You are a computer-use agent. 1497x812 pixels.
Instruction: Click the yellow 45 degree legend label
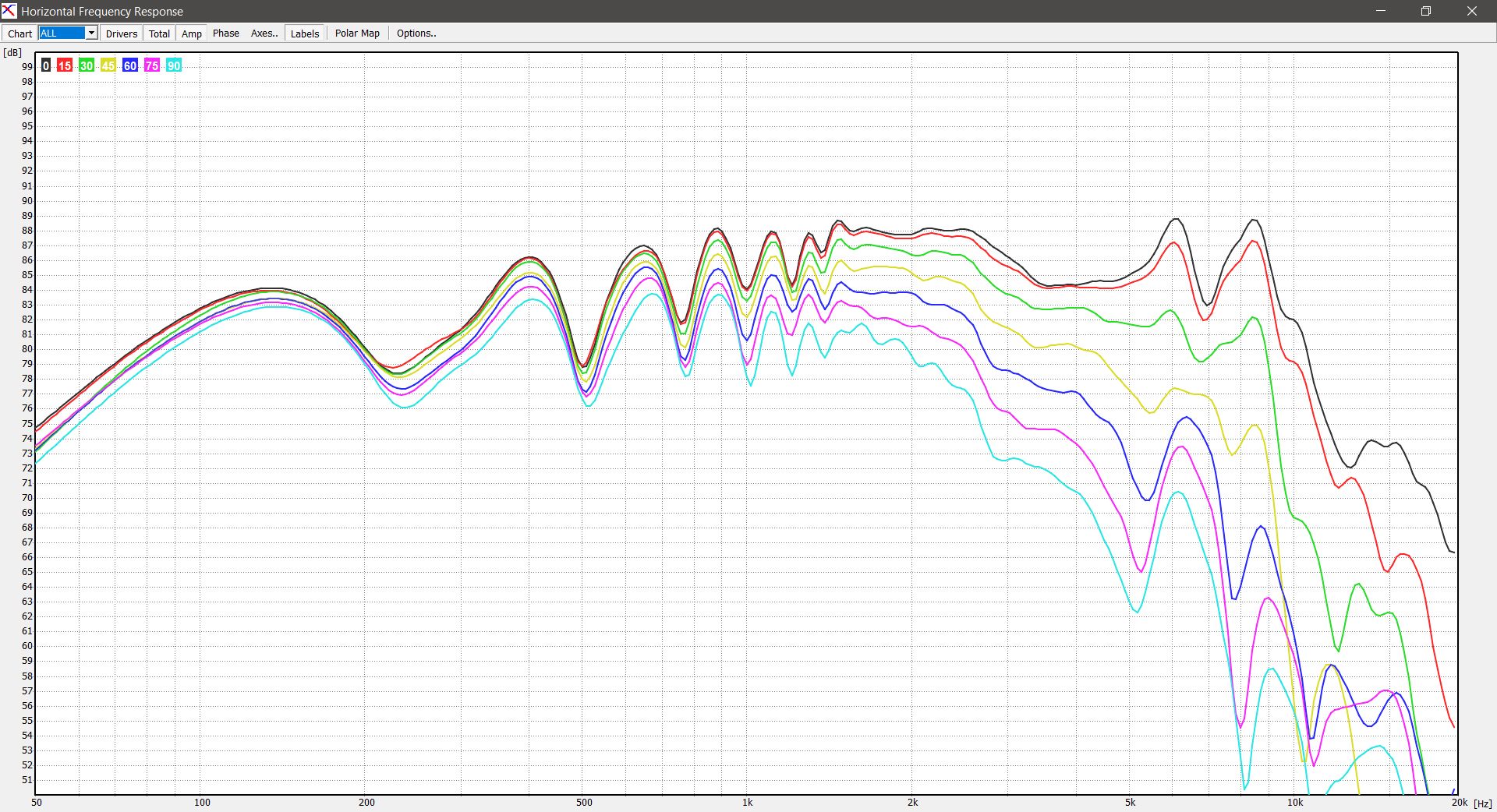[x=108, y=65]
